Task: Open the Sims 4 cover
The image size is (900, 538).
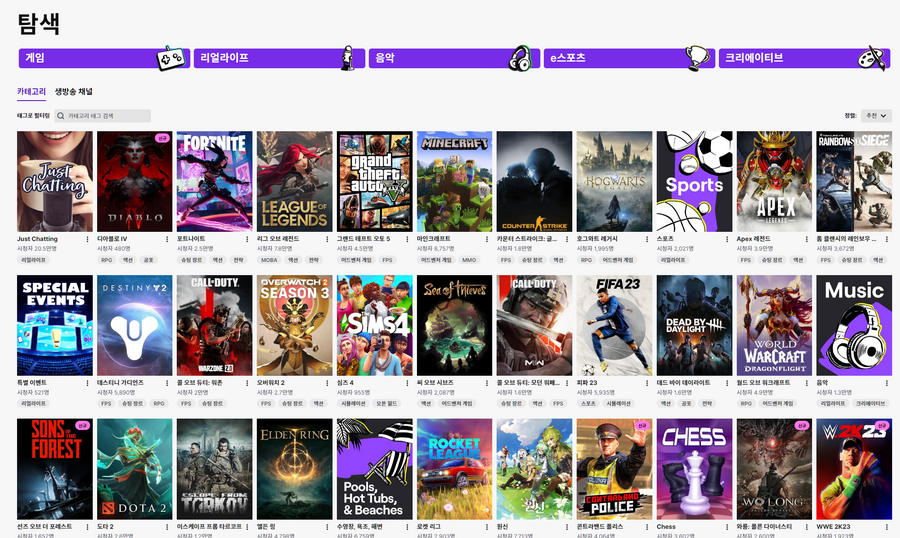Action: [x=375, y=326]
